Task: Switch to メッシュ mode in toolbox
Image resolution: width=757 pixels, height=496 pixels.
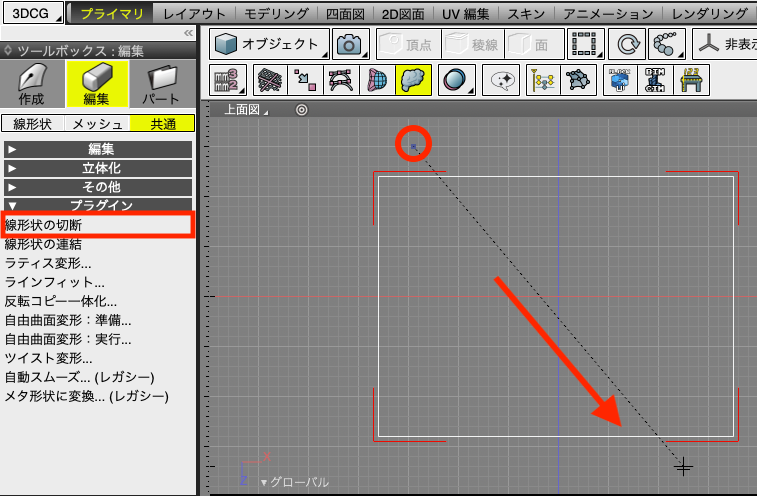Action: [x=97, y=124]
